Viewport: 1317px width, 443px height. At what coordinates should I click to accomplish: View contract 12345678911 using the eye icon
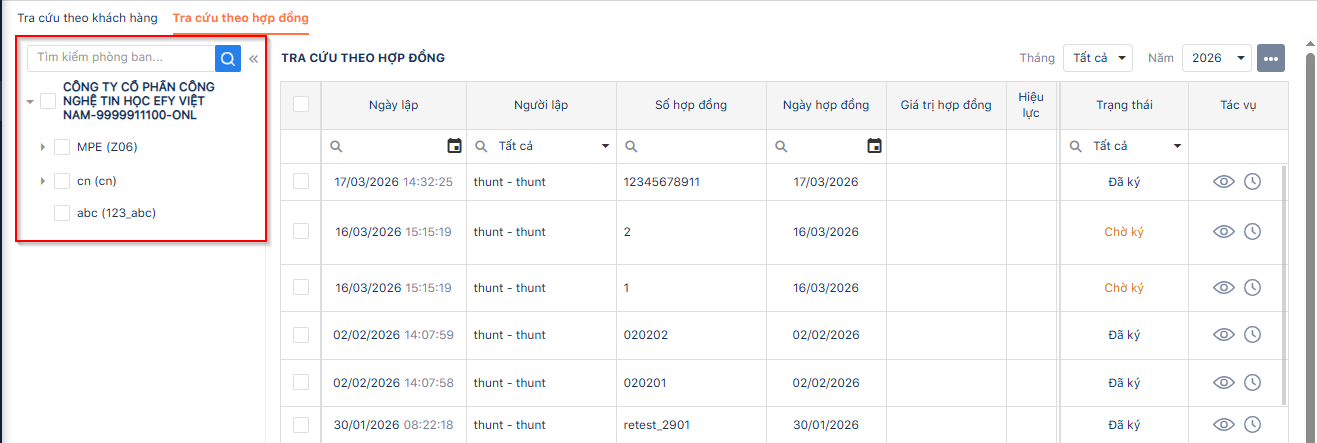(x=1224, y=182)
